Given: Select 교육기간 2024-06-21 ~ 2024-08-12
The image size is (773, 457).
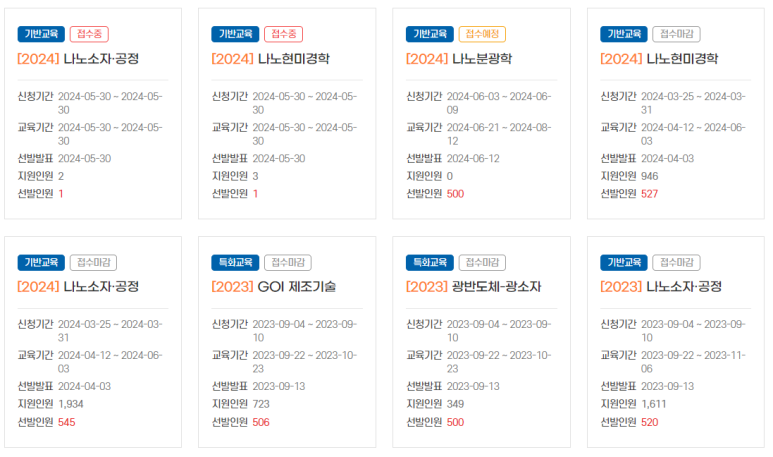Looking at the screenshot, I should [499, 134].
